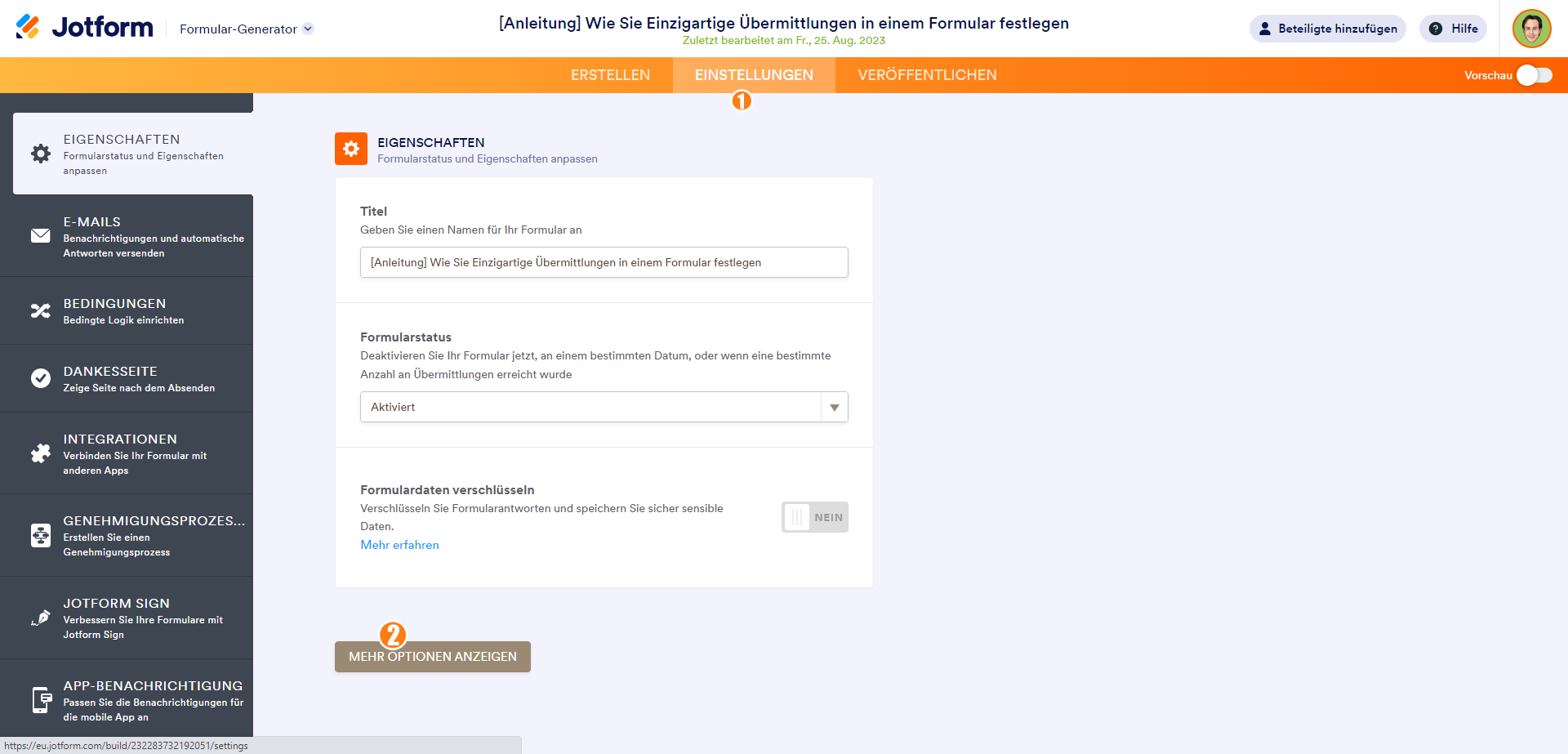1568x754 pixels.
Task: Click the Genehmigungsprozess flow icon
Action: point(41,535)
